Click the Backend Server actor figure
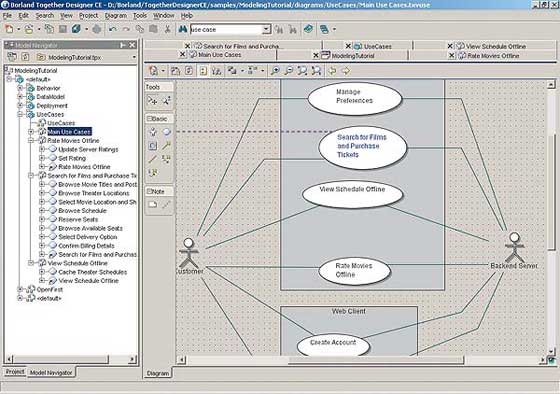 click(x=515, y=247)
